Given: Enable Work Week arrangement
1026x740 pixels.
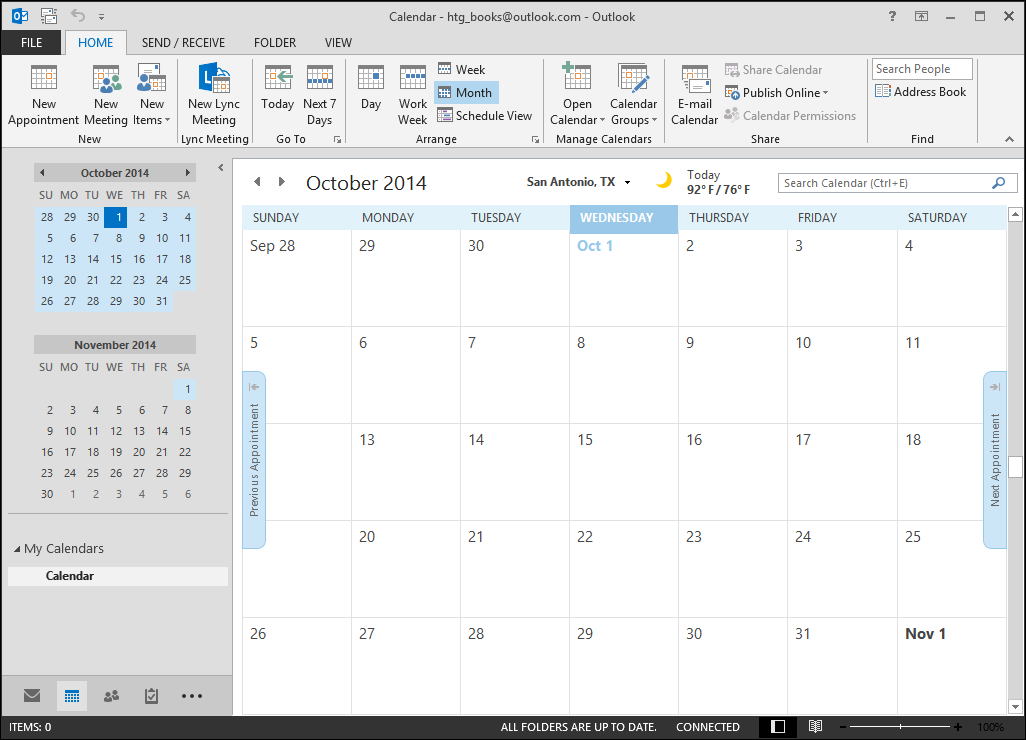Looking at the screenshot, I should pos(413,95).
